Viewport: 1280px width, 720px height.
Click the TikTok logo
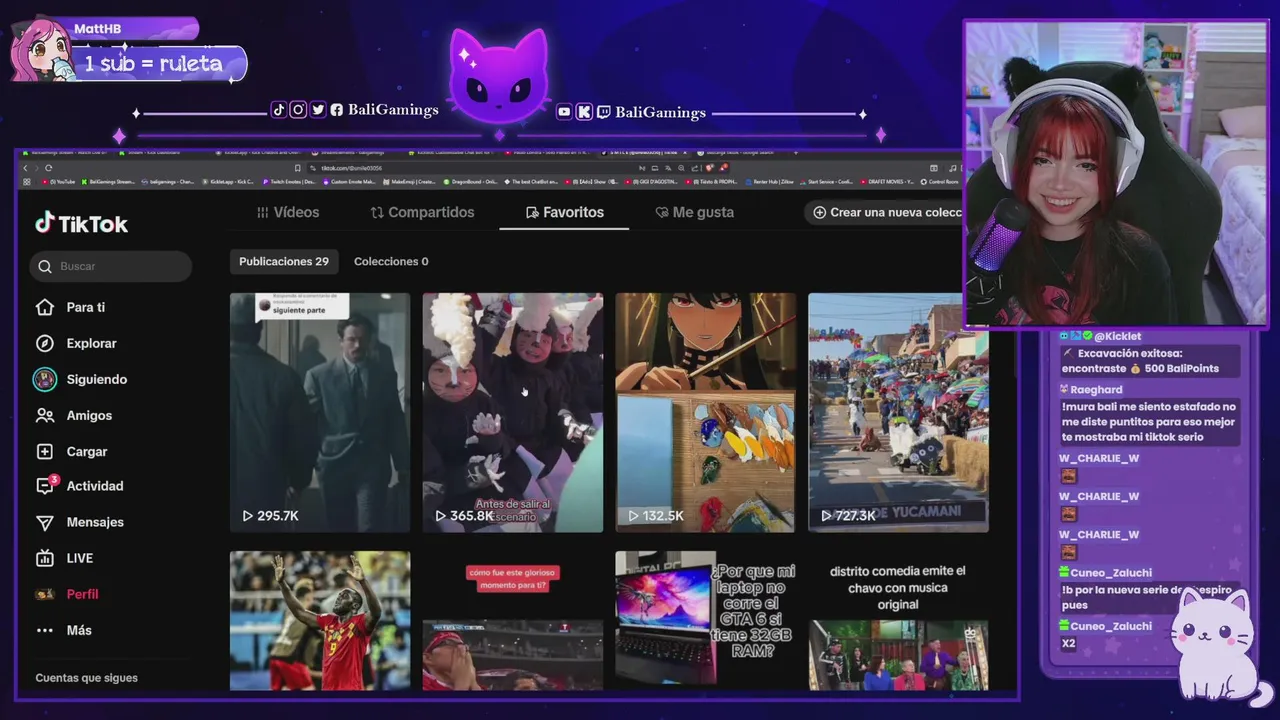click(82, 224)
